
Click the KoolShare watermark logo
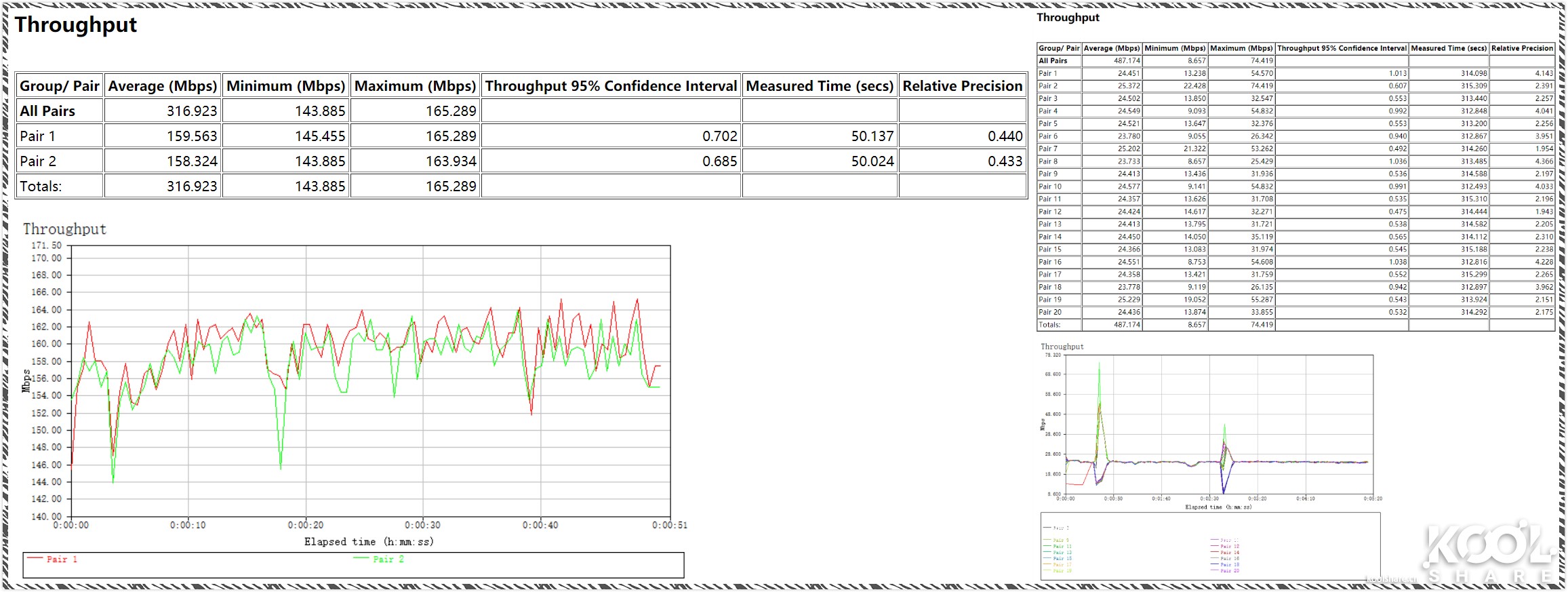tap(1488, 551)
